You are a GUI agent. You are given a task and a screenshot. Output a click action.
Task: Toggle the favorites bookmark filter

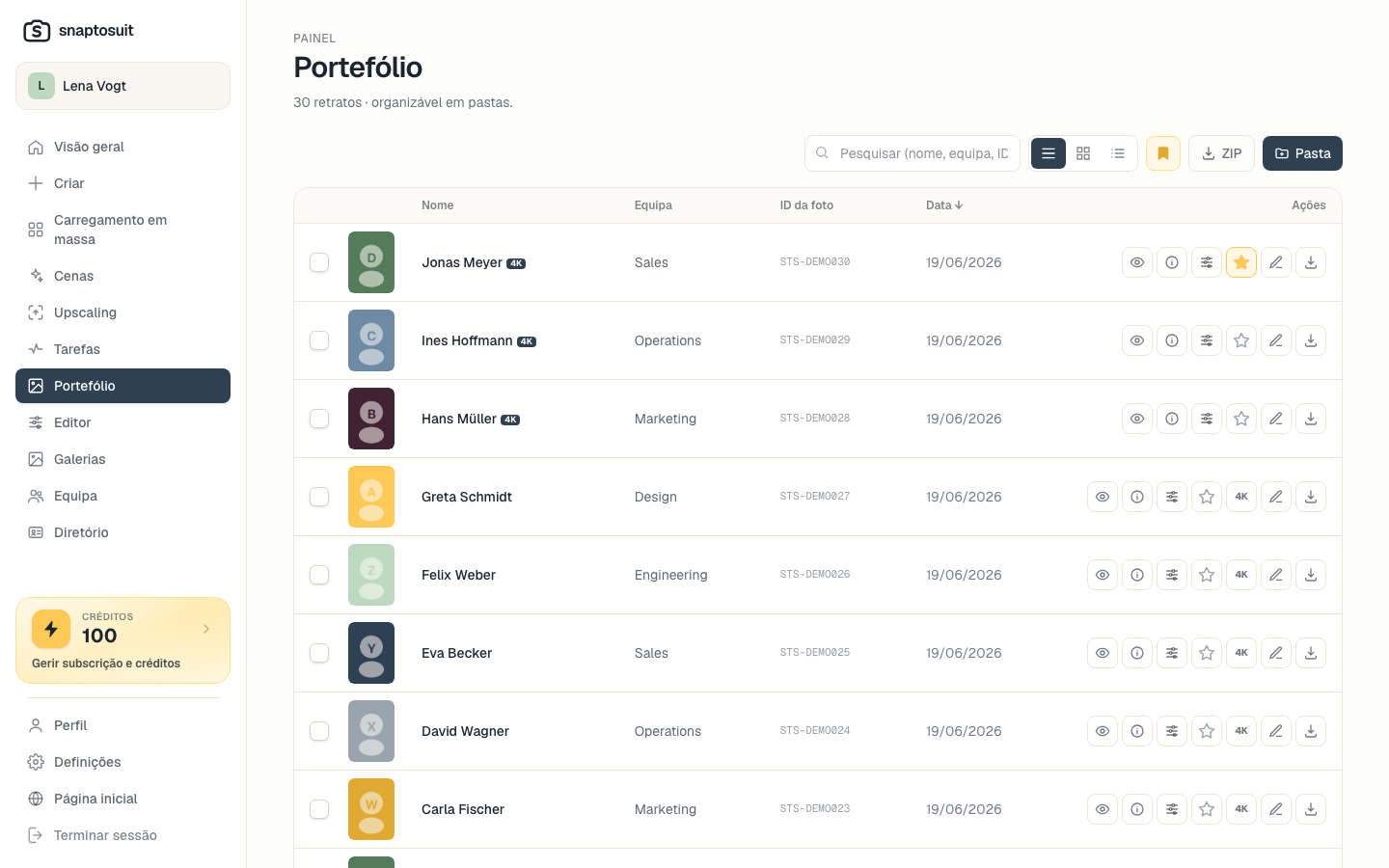1163,153
